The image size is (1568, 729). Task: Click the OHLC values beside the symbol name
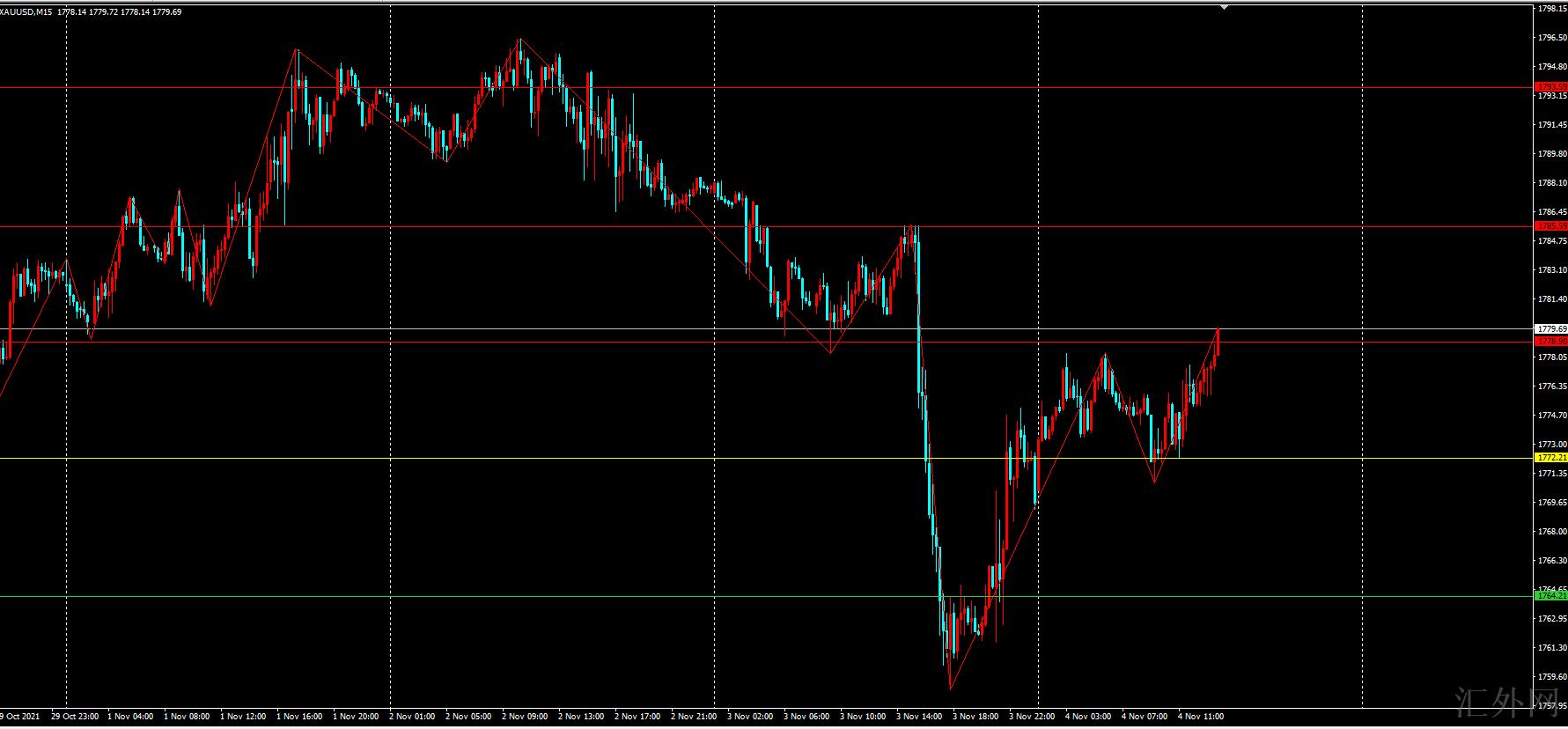125,12
